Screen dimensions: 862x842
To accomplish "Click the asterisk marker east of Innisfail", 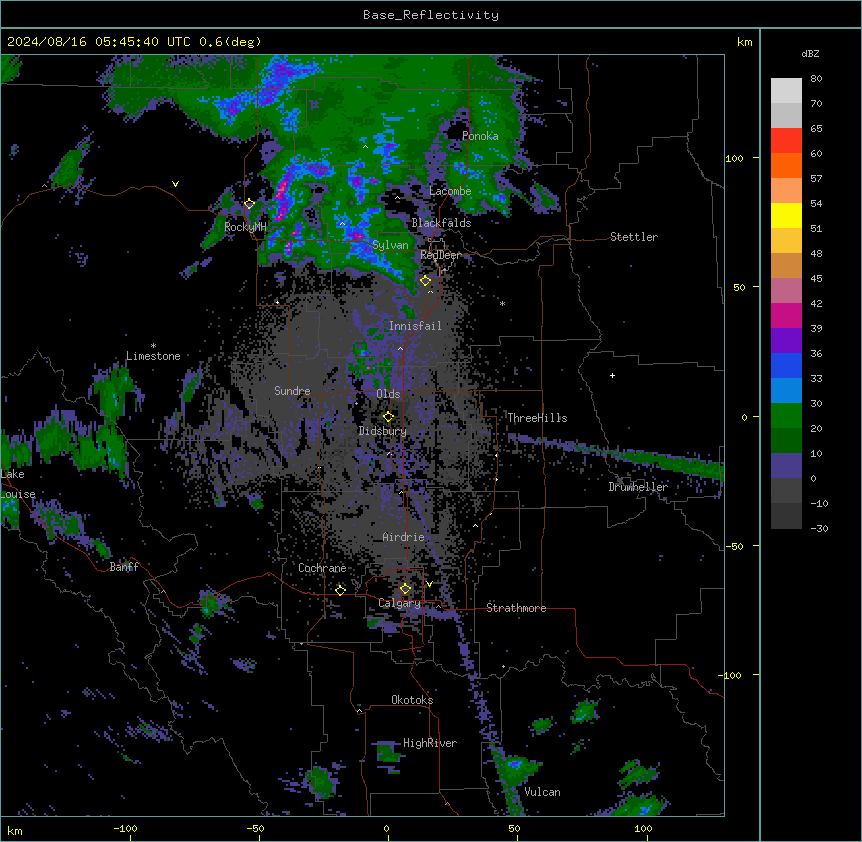I will [x=502, y=303].
